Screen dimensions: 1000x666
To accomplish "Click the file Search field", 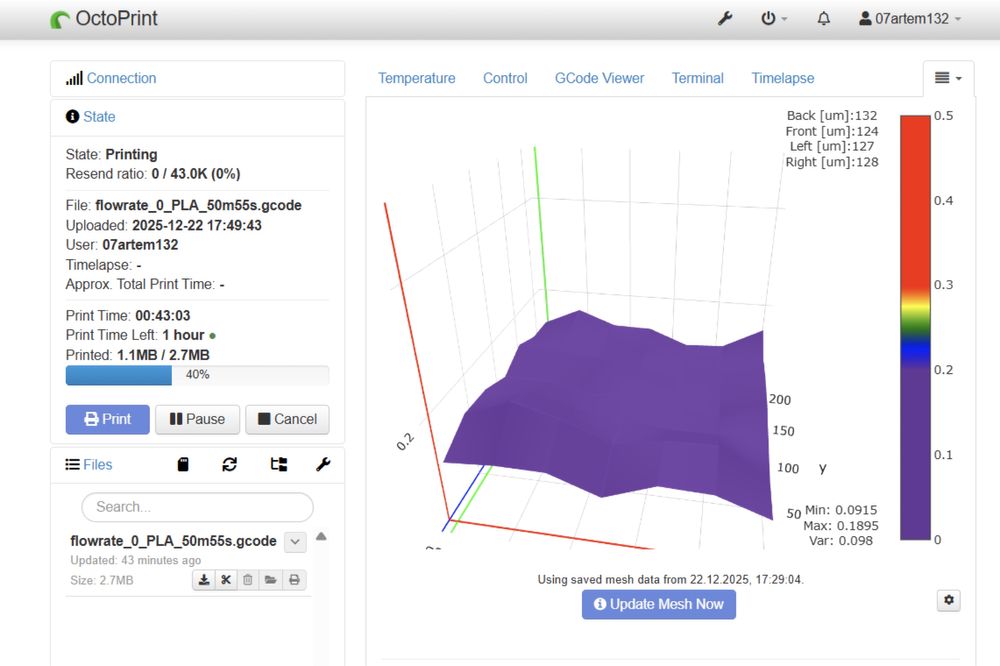I will [197, 507].
